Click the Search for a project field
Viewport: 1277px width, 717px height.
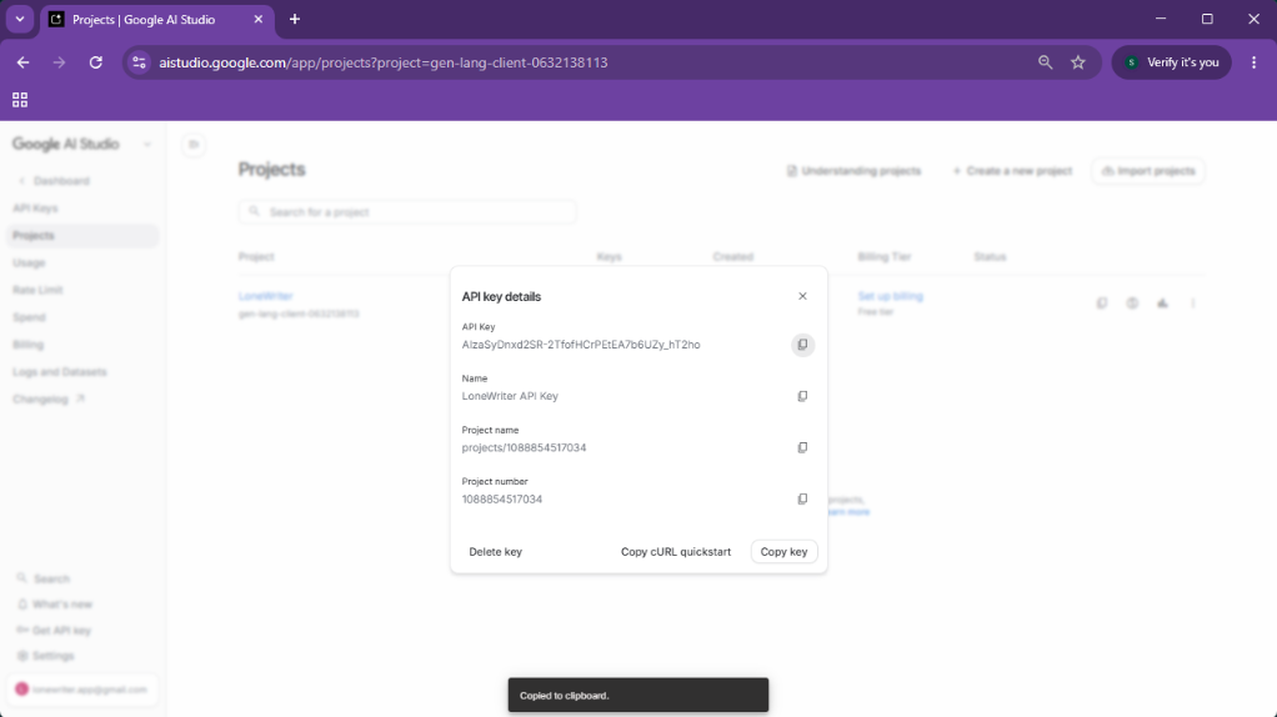point(407,212)
